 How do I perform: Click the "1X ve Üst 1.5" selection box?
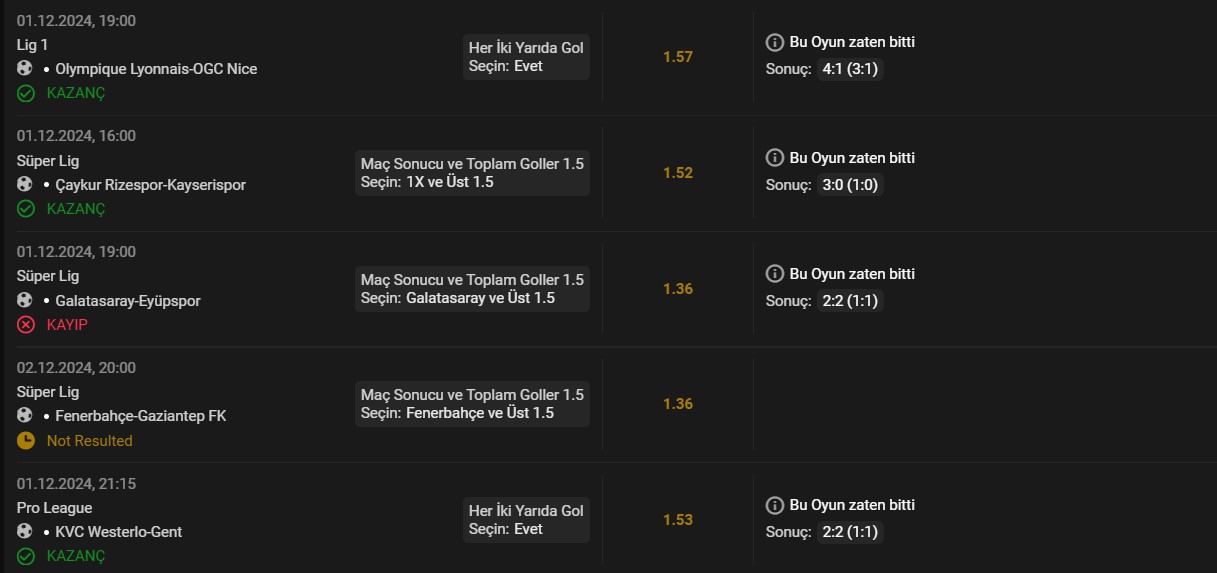(x=472, y=173)
